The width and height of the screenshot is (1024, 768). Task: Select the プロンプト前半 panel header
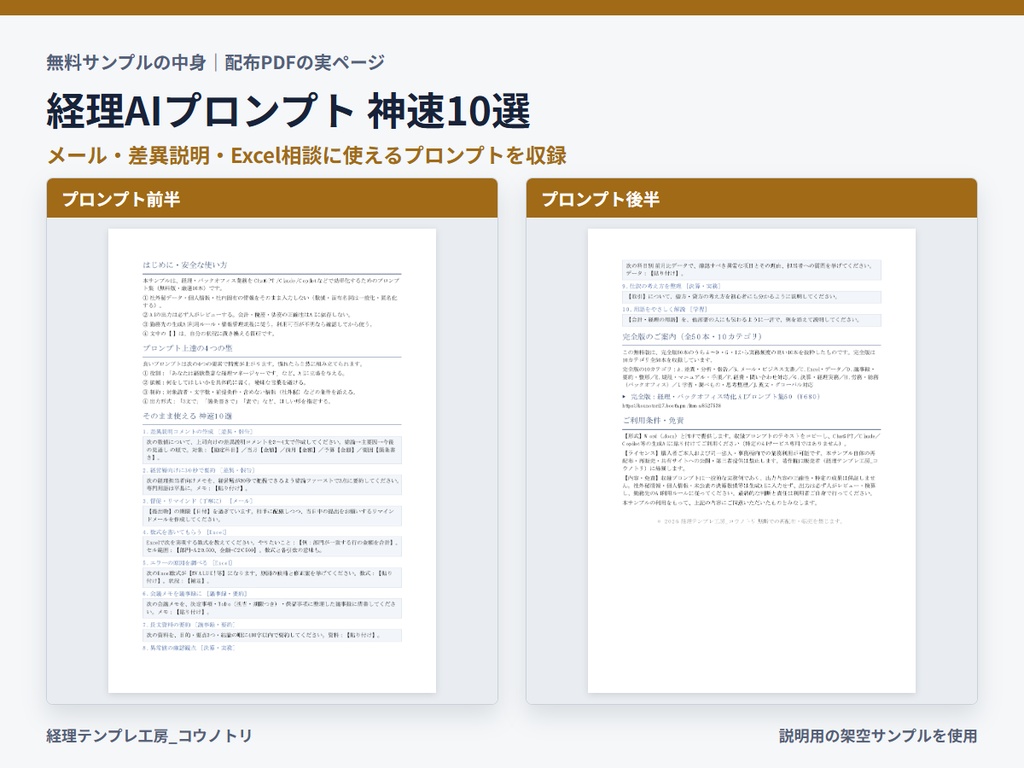pos(272,199)
